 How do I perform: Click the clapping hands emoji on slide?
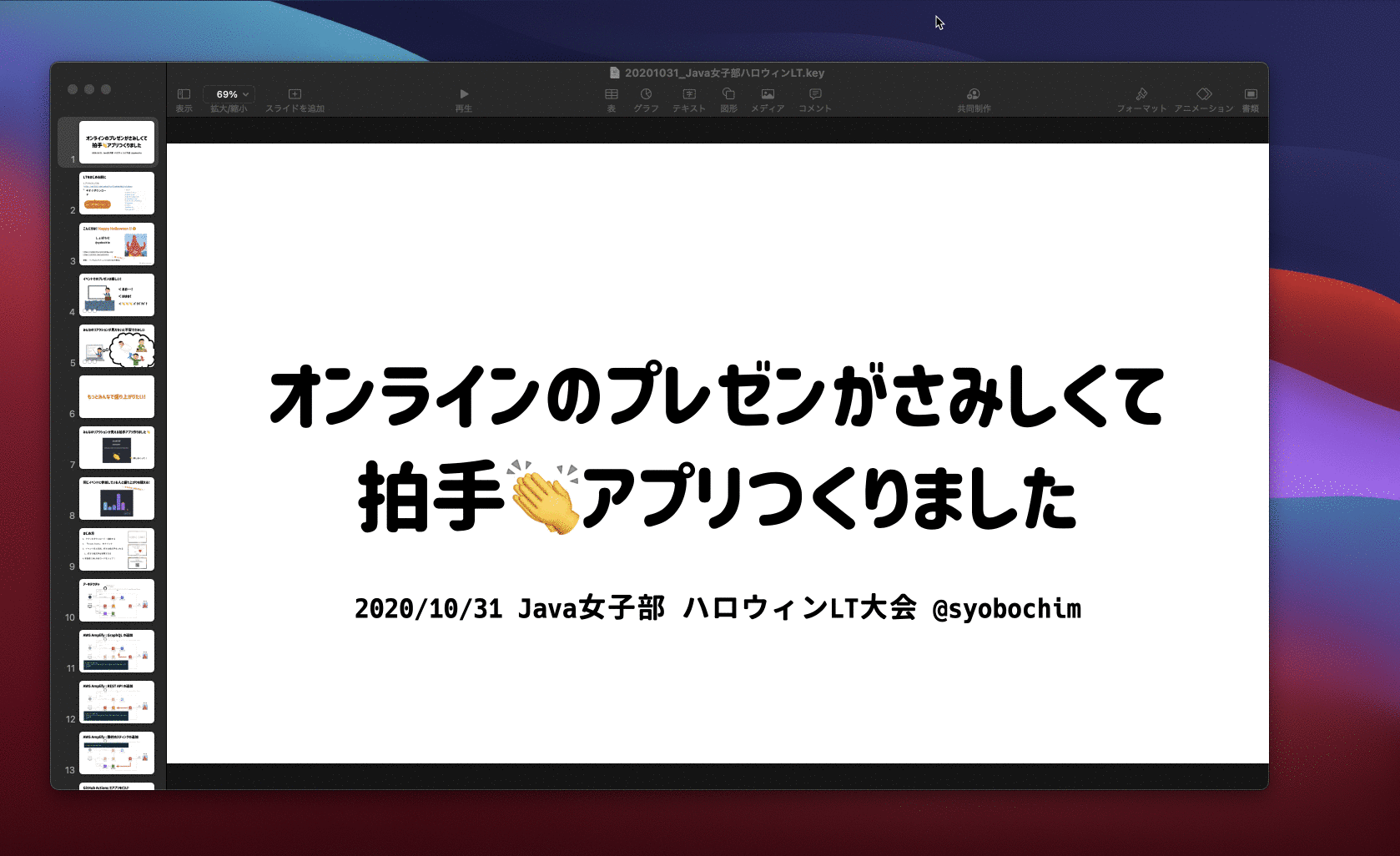544,496
